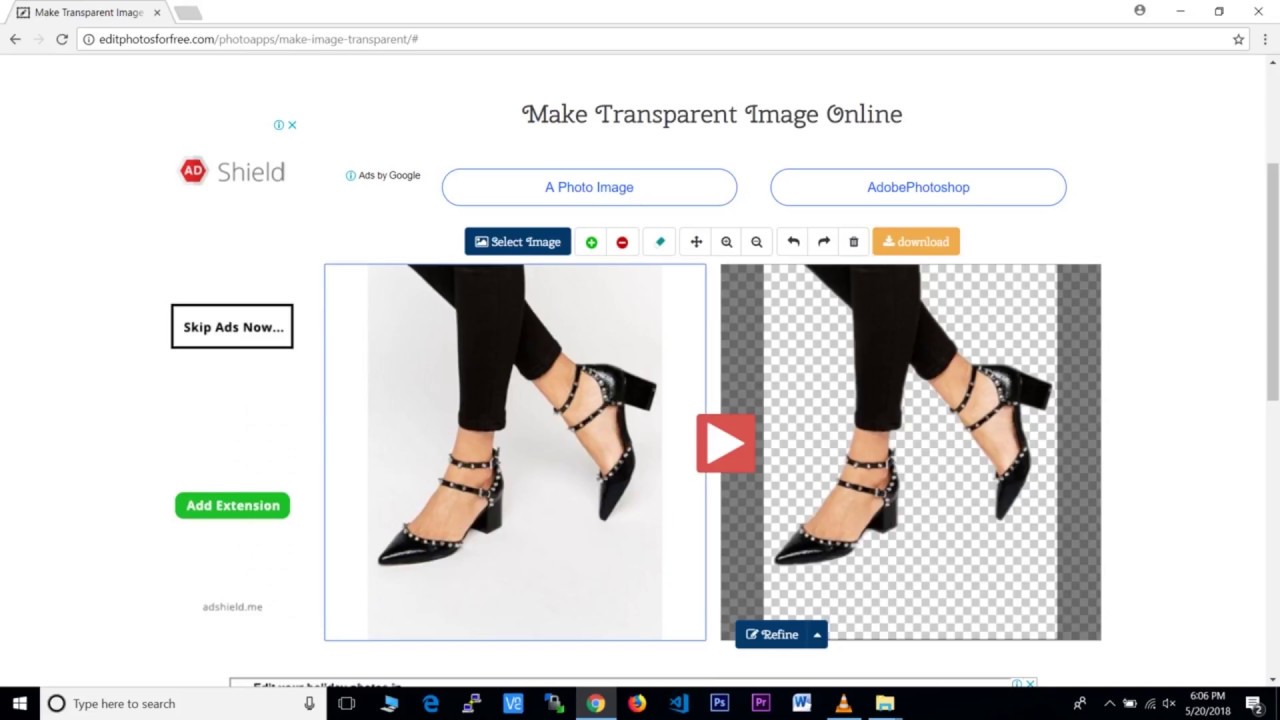Click the Select Image button
The width and height of the screenshot is (1280, 720).
pos(518,242)
